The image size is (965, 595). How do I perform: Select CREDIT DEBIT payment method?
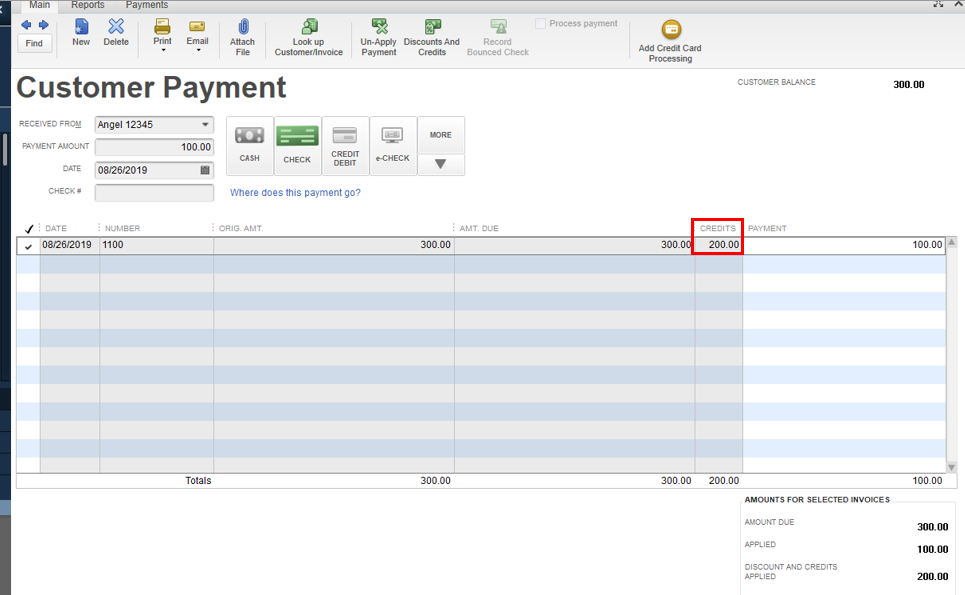[x=345, y=146]
